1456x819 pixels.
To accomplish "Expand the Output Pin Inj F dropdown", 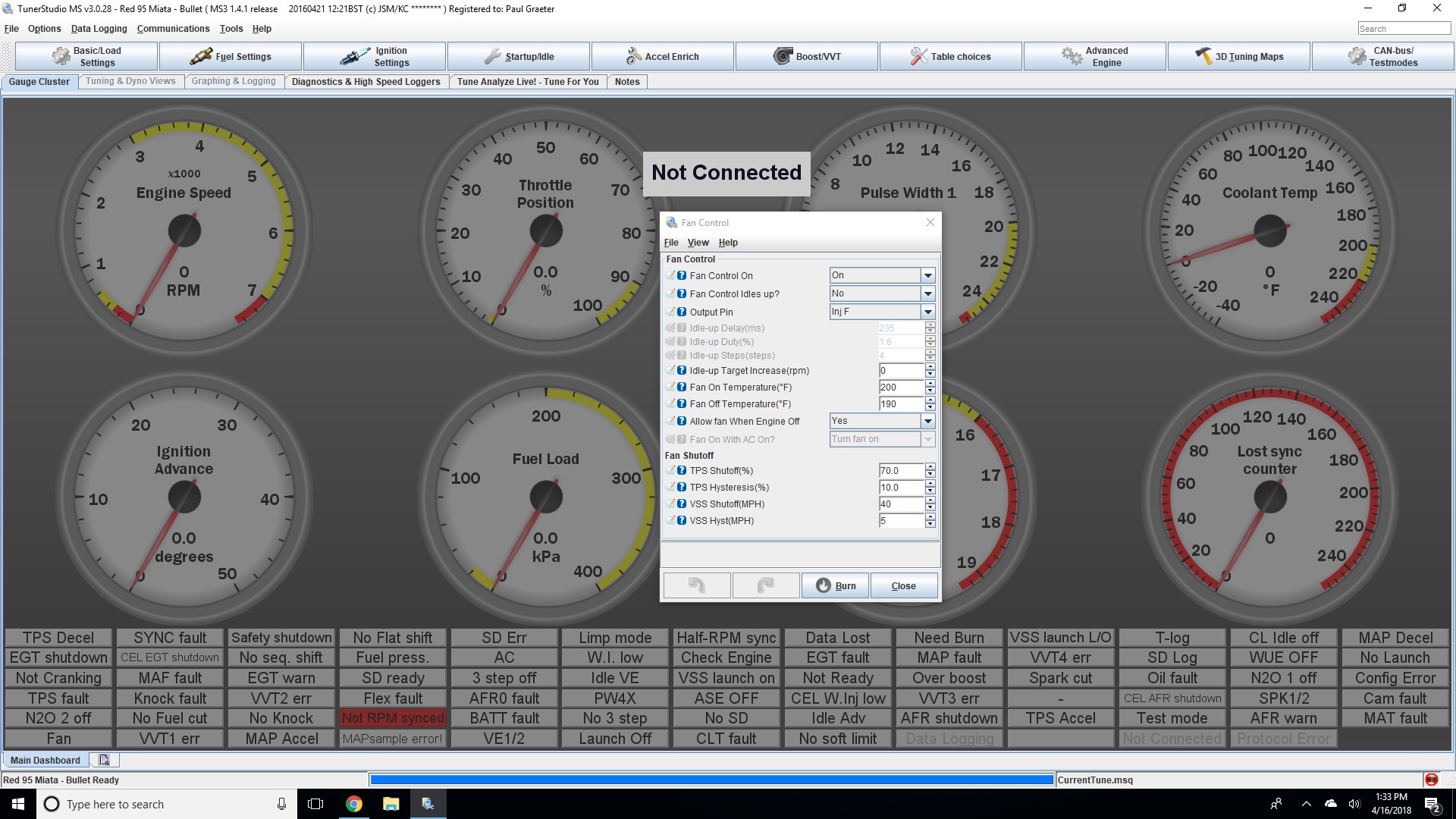I will (x=927, y=312).
